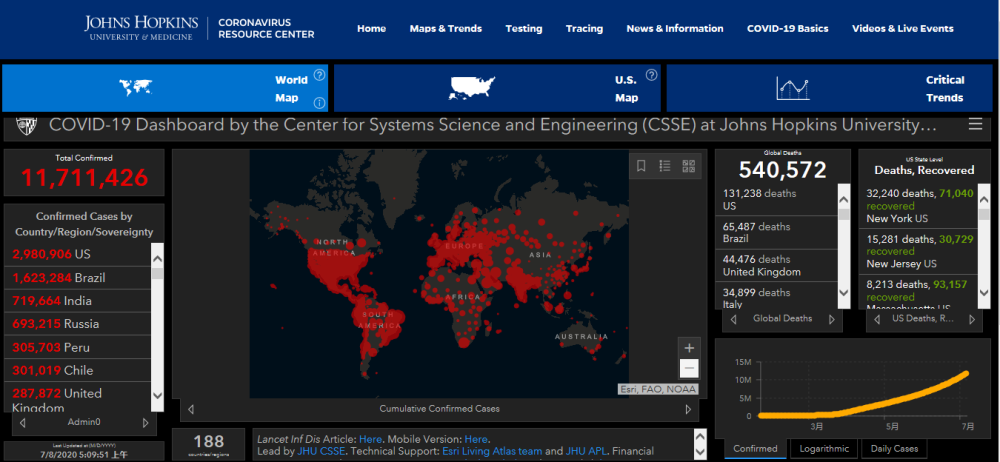Open the map legend list icon

pos(665,166)
